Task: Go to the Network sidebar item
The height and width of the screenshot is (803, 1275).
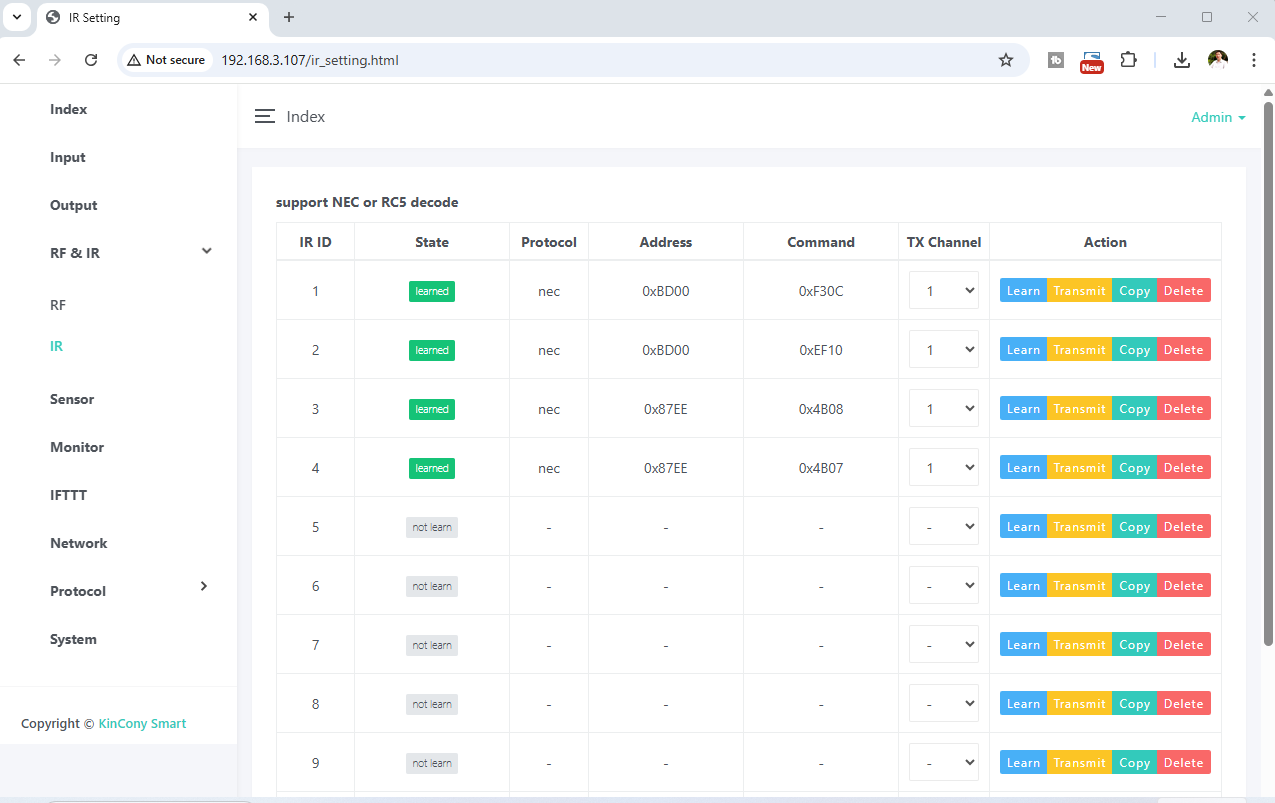Action: pyautogui.click(x=78, y=543)
